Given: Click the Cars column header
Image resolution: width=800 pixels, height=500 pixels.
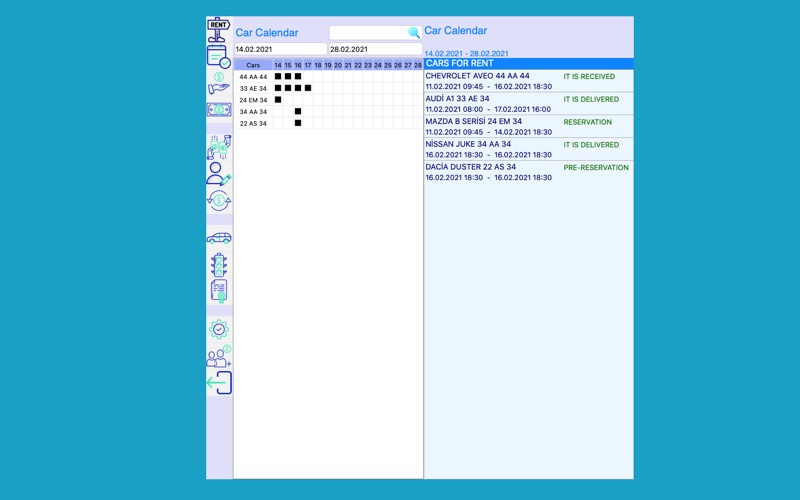Looking at the screenshot, I should pyautogui.click(x=253, y=65).
